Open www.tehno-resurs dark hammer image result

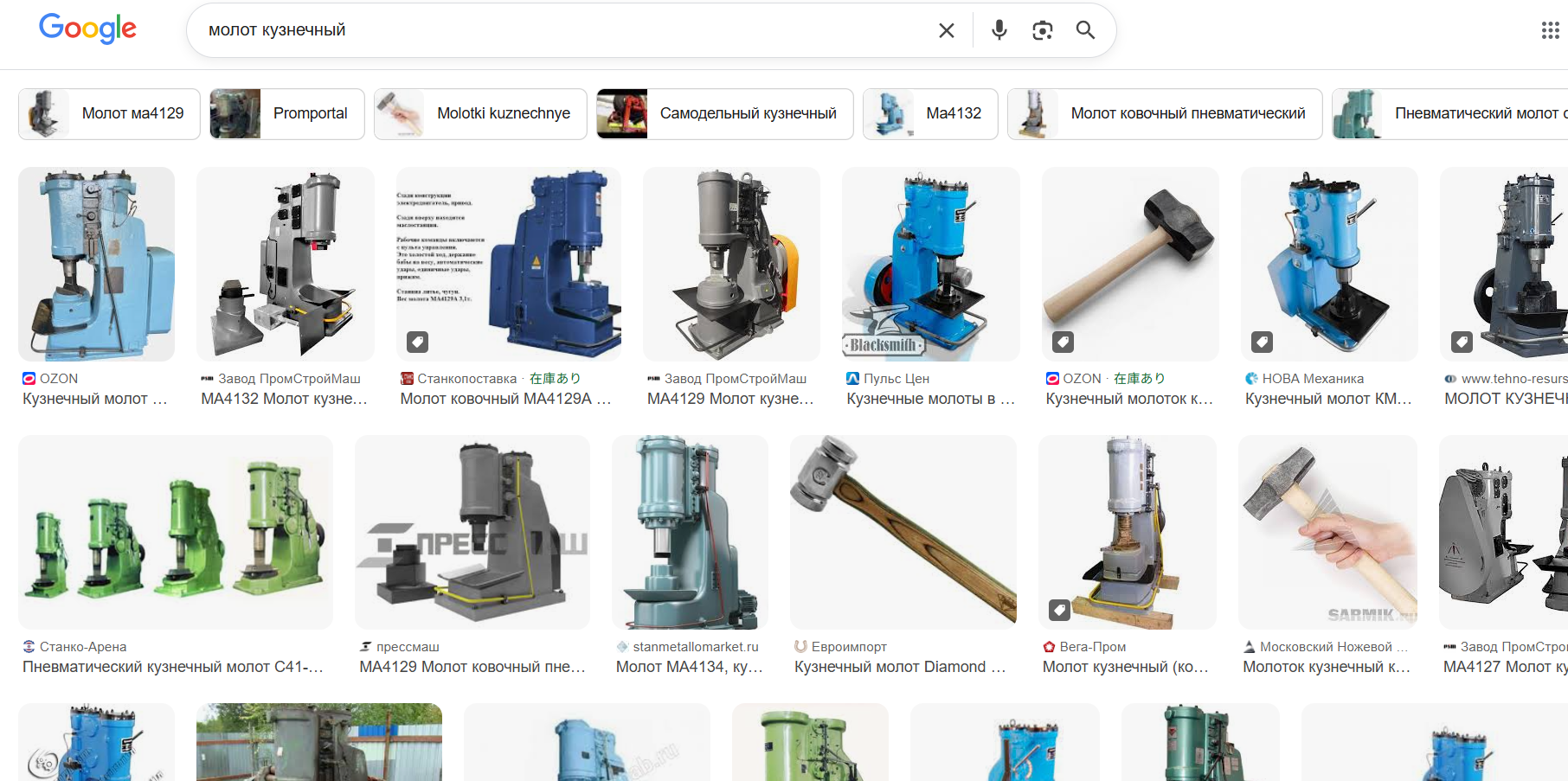click(1504, 264)
